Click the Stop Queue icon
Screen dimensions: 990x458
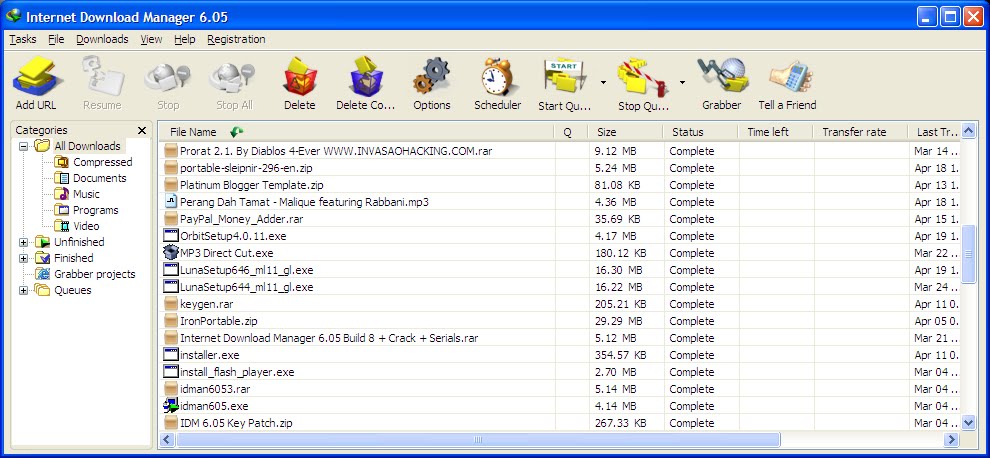click(x=642, y=76)
